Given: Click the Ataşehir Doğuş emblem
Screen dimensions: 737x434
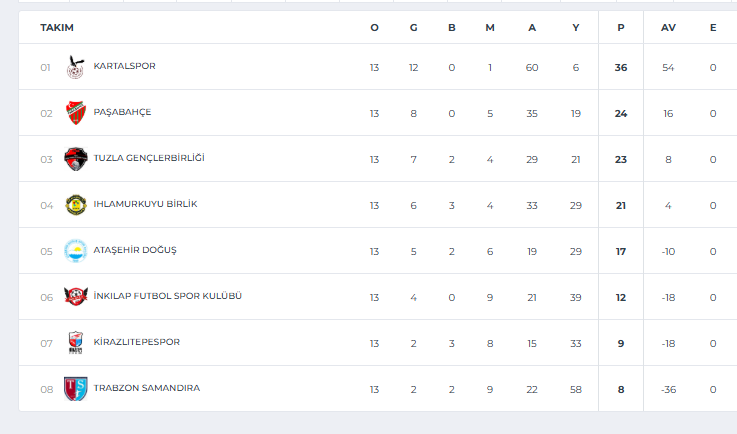Looking at the screenshot, I should click(x=76, y=251).
